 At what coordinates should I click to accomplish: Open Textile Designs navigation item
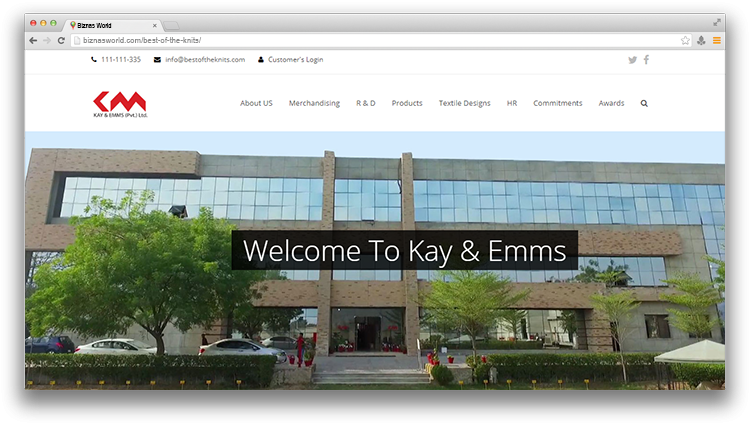pyautogui.click(x=464, y=103)
